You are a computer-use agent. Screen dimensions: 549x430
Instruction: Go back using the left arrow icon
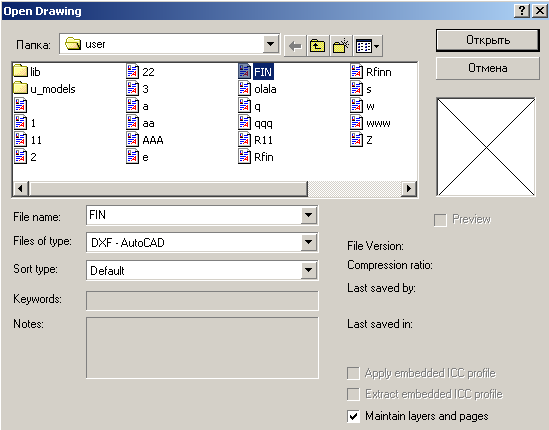pyautogui.click(x=295, y=46)
